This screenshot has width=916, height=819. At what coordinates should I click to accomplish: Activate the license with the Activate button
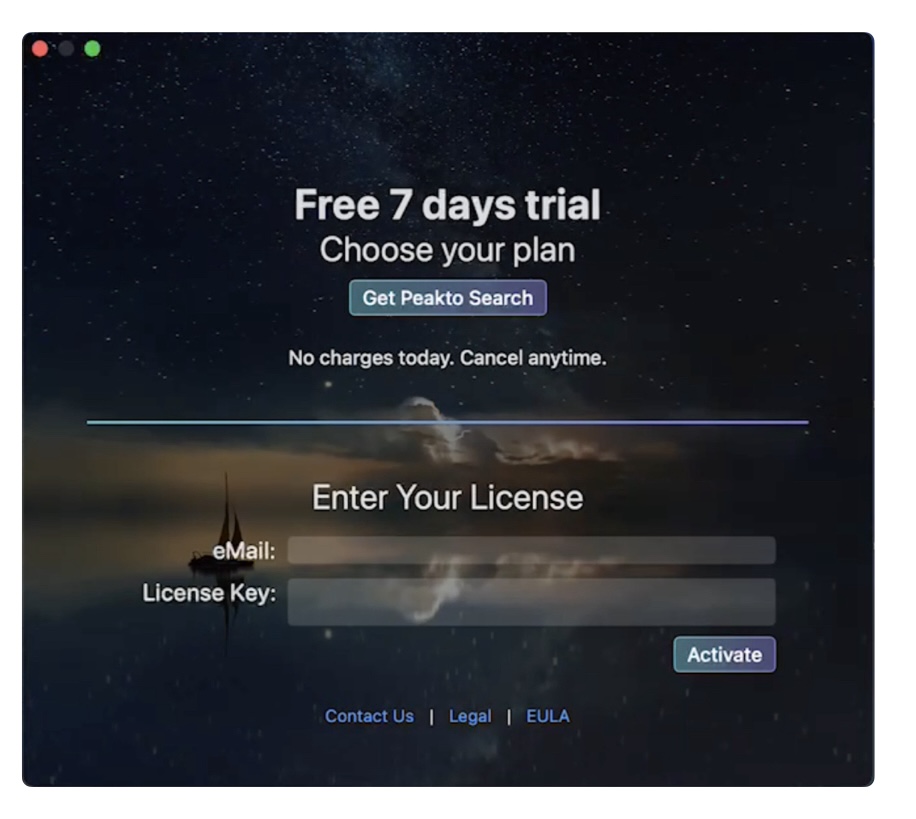(724, 654)
